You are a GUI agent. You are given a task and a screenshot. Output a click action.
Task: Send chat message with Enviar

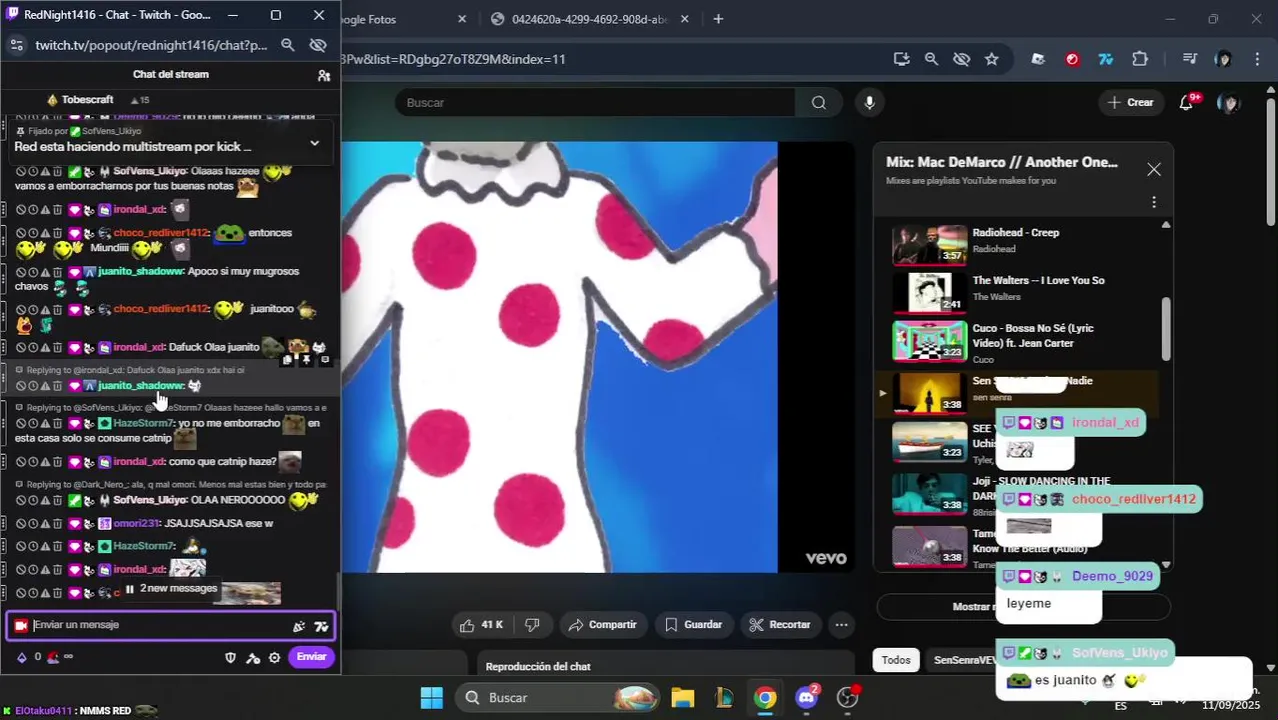tap(311, 657)
